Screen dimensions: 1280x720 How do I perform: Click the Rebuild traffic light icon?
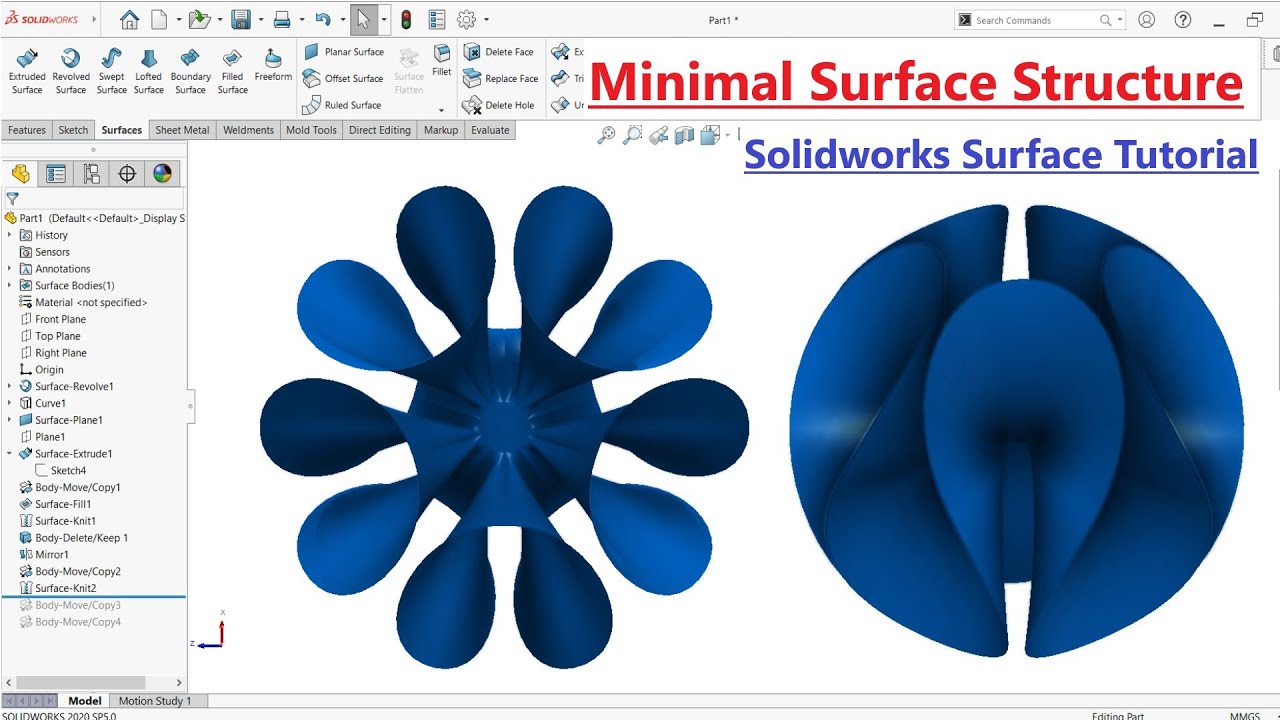pos(406,19)
